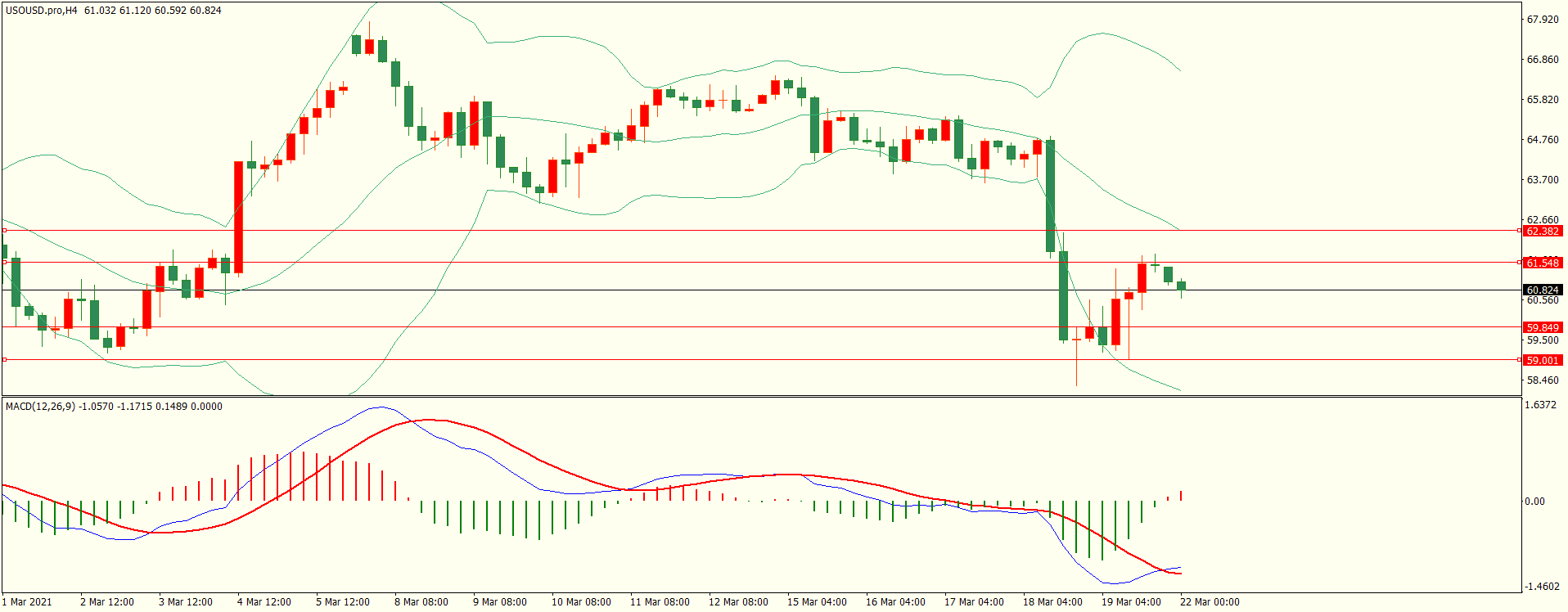Click the 67.920 price scale value
The image size is (1568, 612).
tap(1542, 20)
